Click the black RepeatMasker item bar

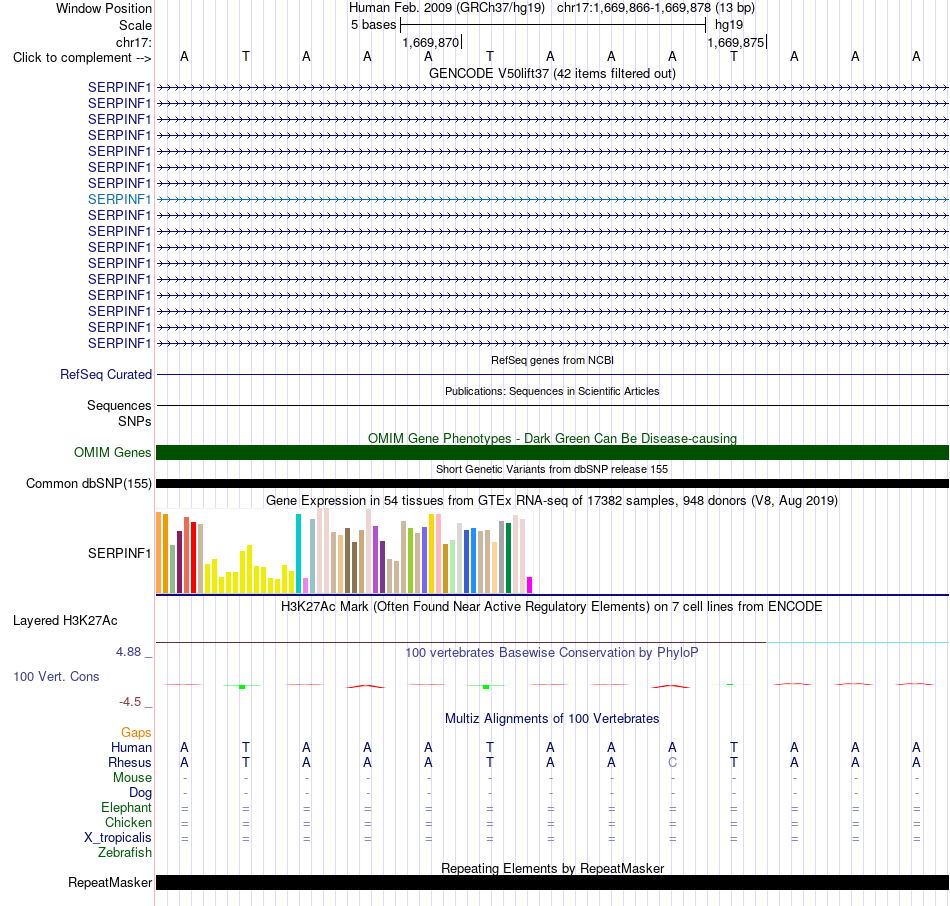pyautogui.click(x=552, y=882)
